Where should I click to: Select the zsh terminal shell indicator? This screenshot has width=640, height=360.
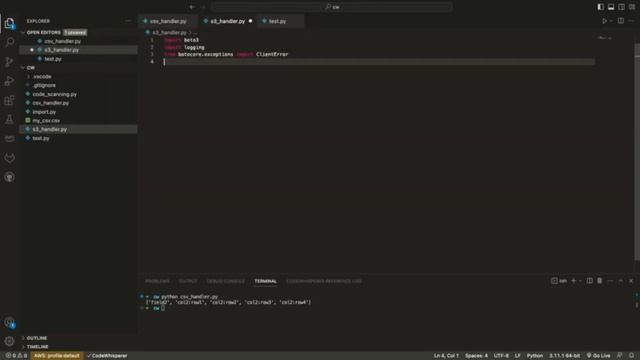coord(559,281)
